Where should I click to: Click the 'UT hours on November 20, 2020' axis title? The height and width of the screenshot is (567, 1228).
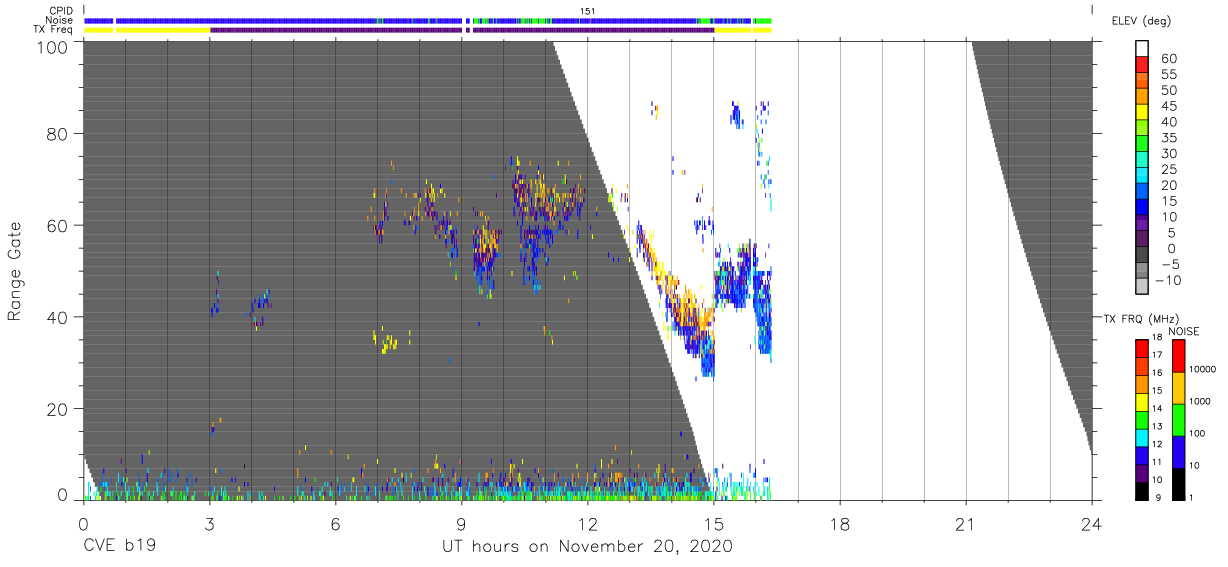[588, 547]
